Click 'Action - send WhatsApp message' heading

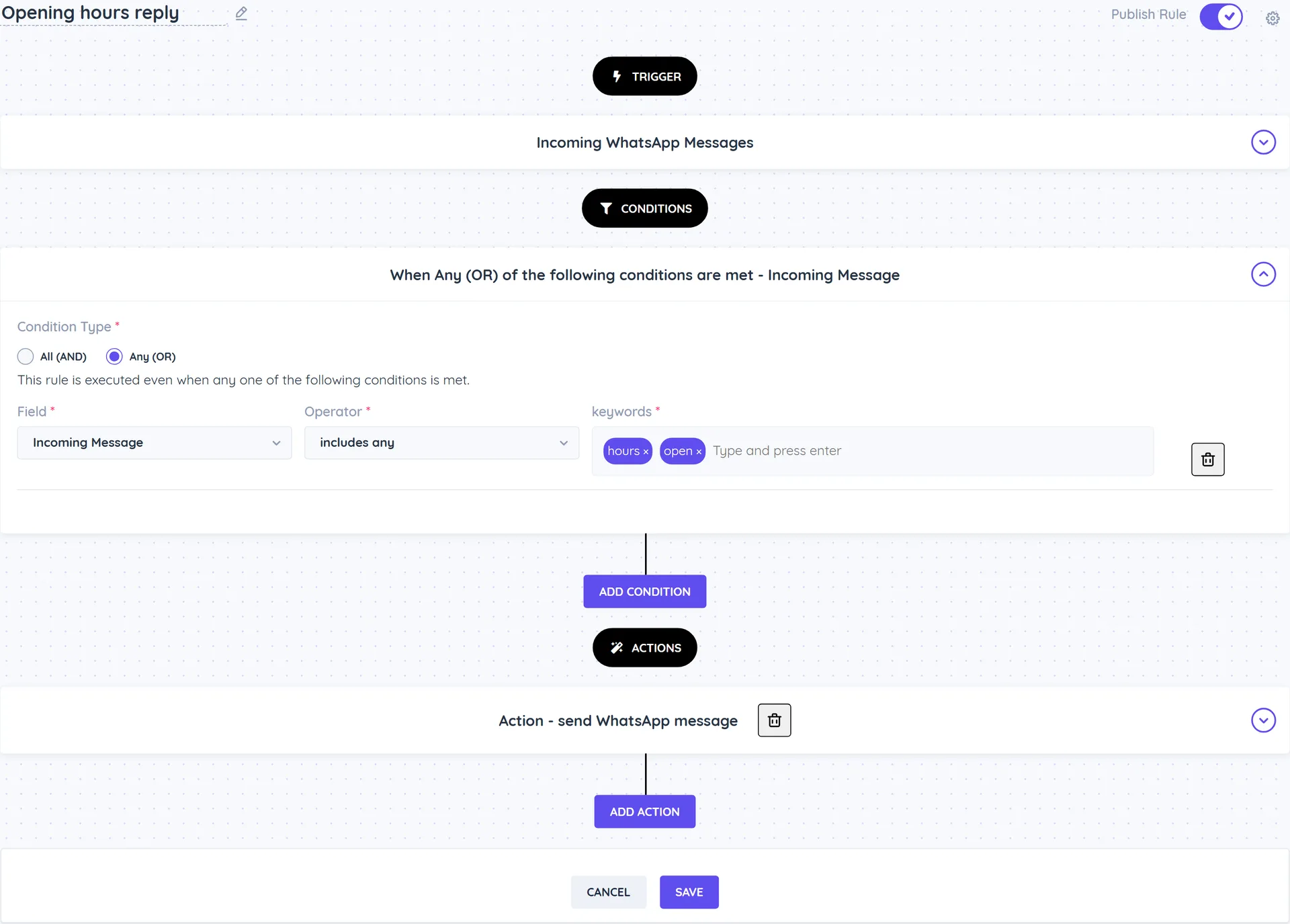click(617, 720)
